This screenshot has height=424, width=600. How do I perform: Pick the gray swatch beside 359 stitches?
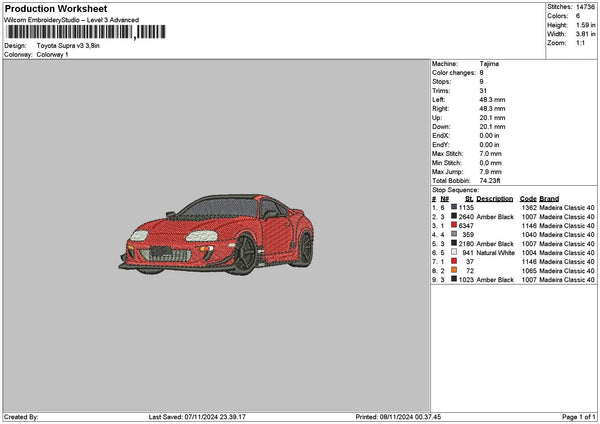[454, 234]
